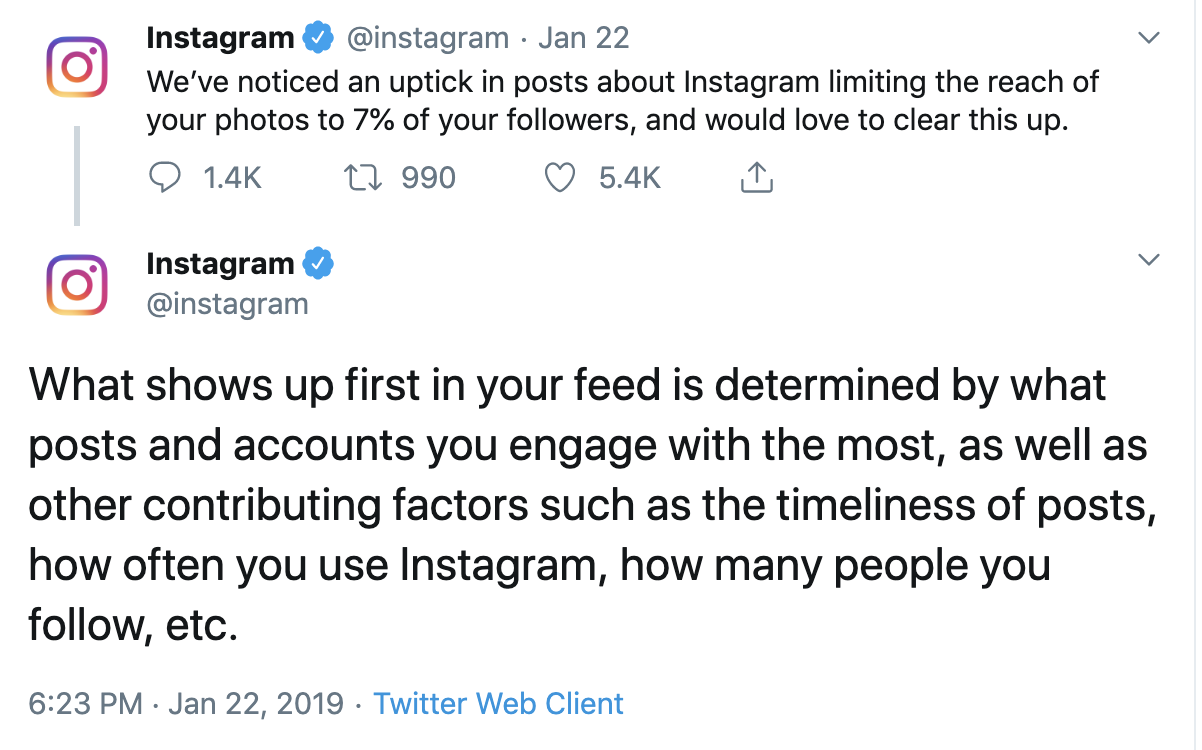Click the @instagram handle in the first tweet
Image resolution: width=1202 pixels, height=750 pixels.
point(427,39)
